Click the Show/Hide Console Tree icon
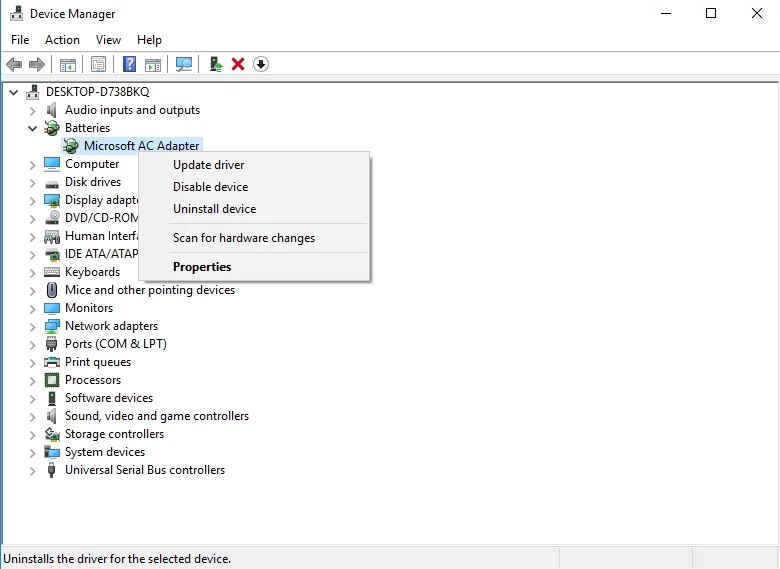 click(x=68, y=65)
